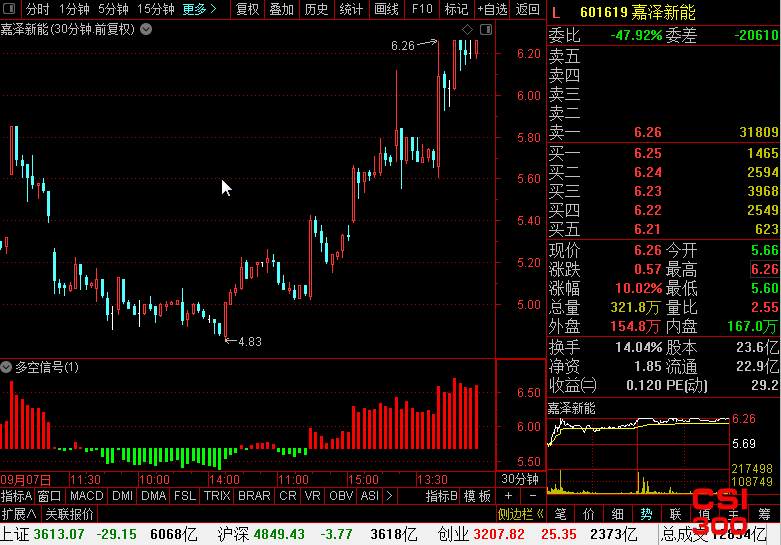Activate the 画线 drawing tool
Screen dimensions: 781x545
pos(387,9)
